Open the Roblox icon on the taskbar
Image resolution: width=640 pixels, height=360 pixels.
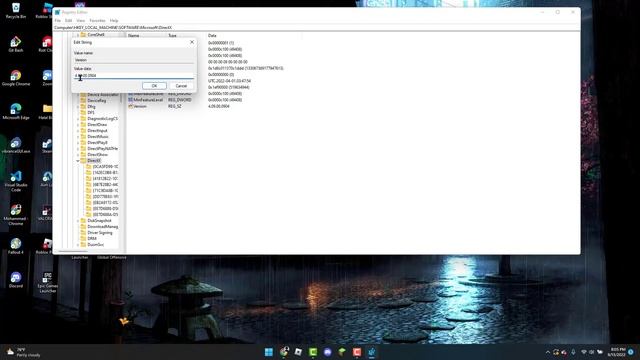coord(298,352)
